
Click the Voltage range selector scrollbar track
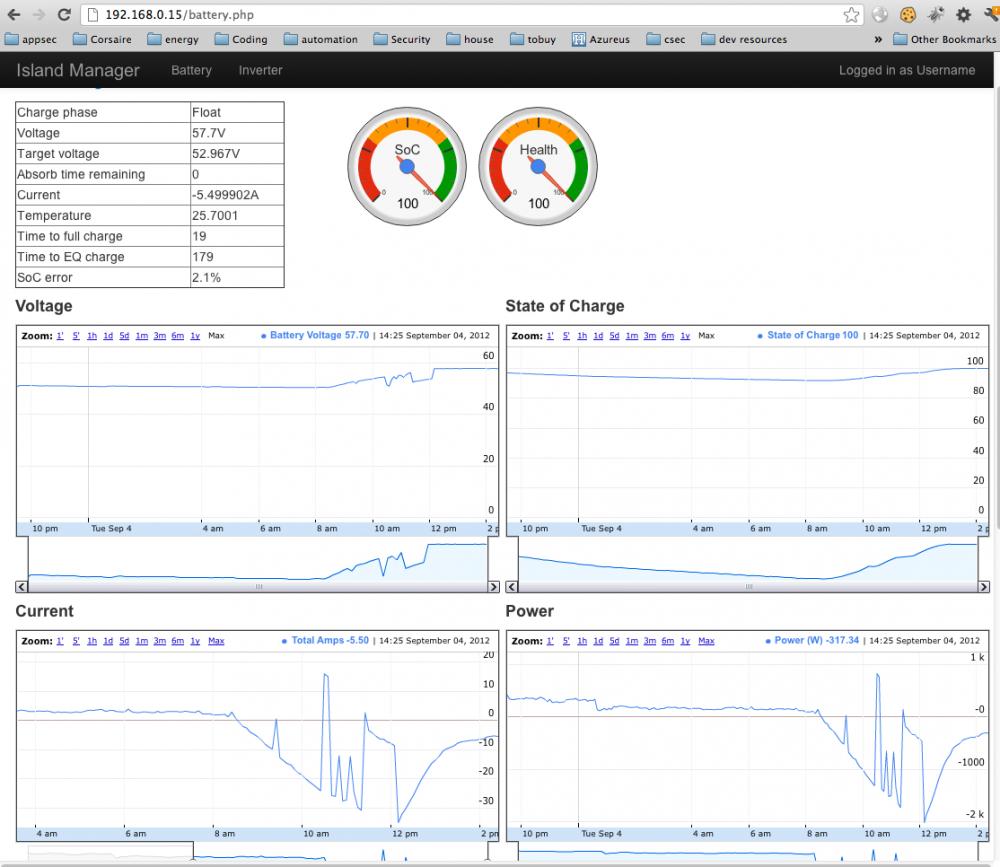tap(258, 586)
